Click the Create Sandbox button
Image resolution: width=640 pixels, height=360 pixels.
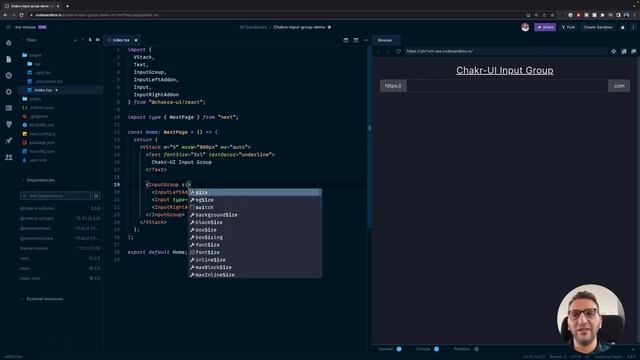[x=598, y=27]
